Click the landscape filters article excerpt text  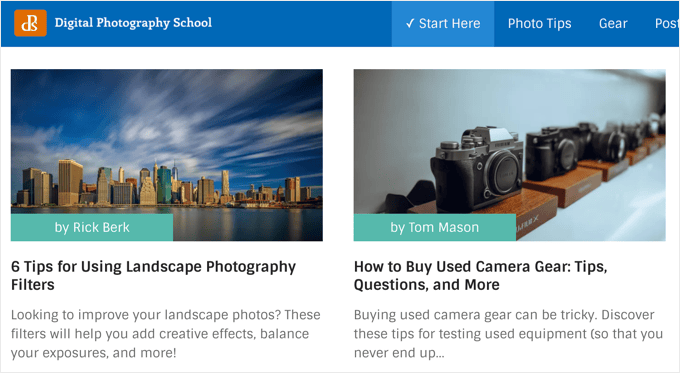coord(166,334)
